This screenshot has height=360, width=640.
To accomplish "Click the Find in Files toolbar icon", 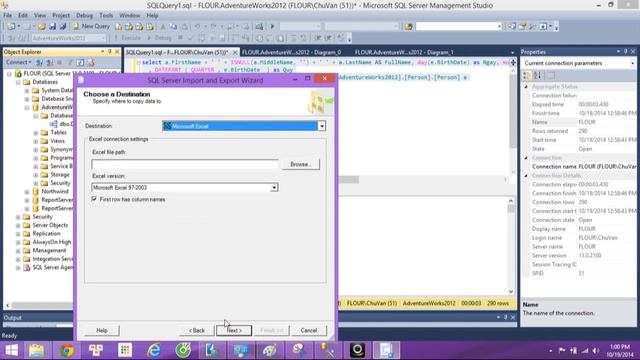I will 409,27.
